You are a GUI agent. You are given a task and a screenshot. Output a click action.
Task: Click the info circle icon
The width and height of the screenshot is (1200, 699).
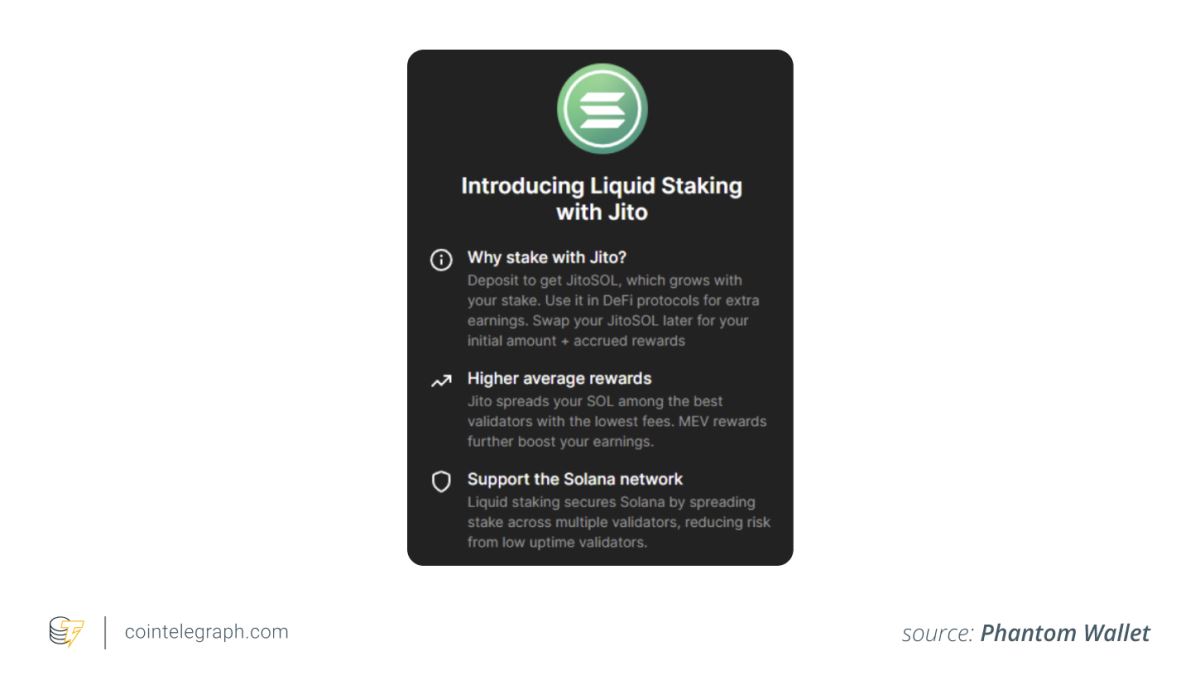[441, 260]
